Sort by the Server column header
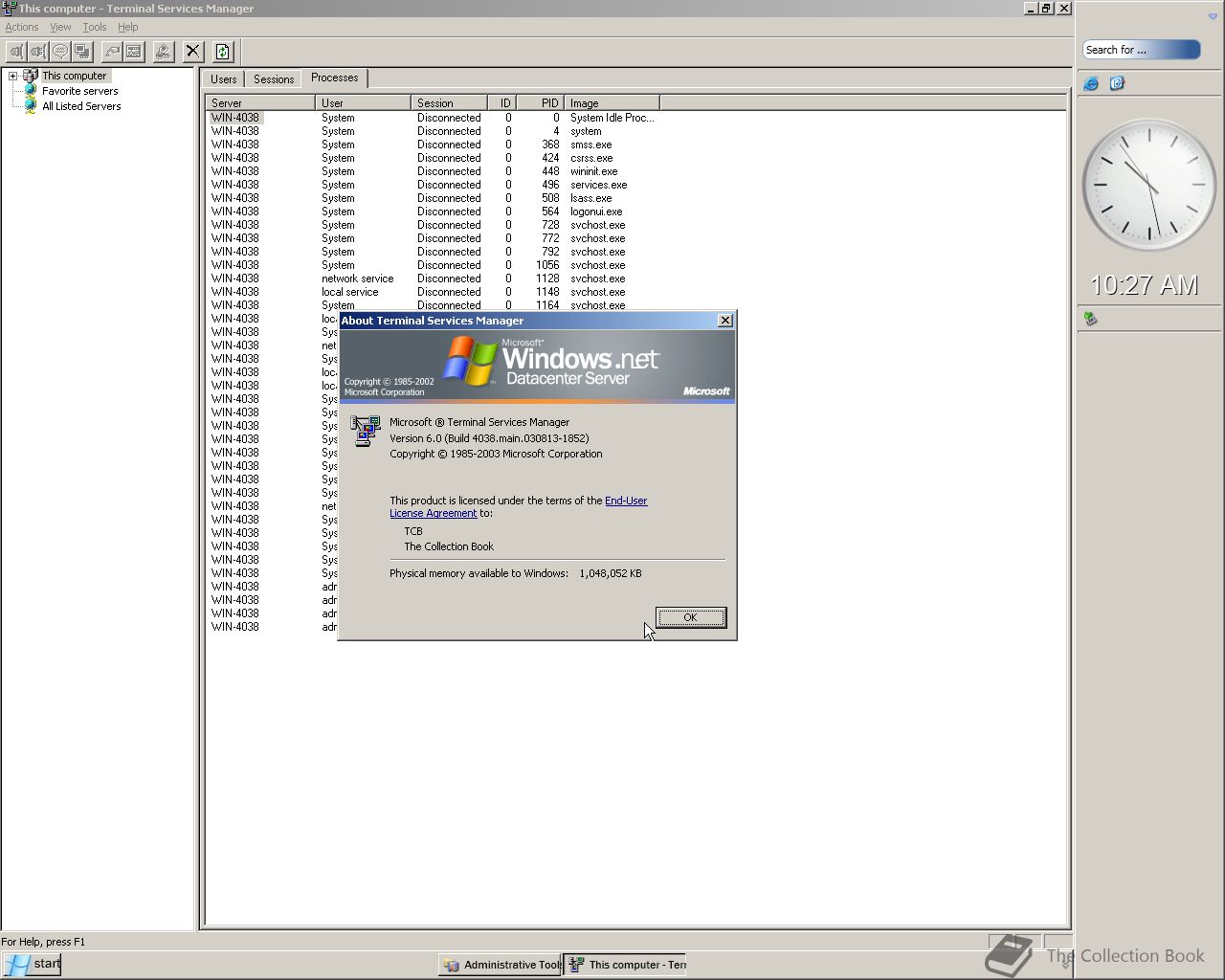The width and height of the screenshot is (1225, 980). (260, 102)
